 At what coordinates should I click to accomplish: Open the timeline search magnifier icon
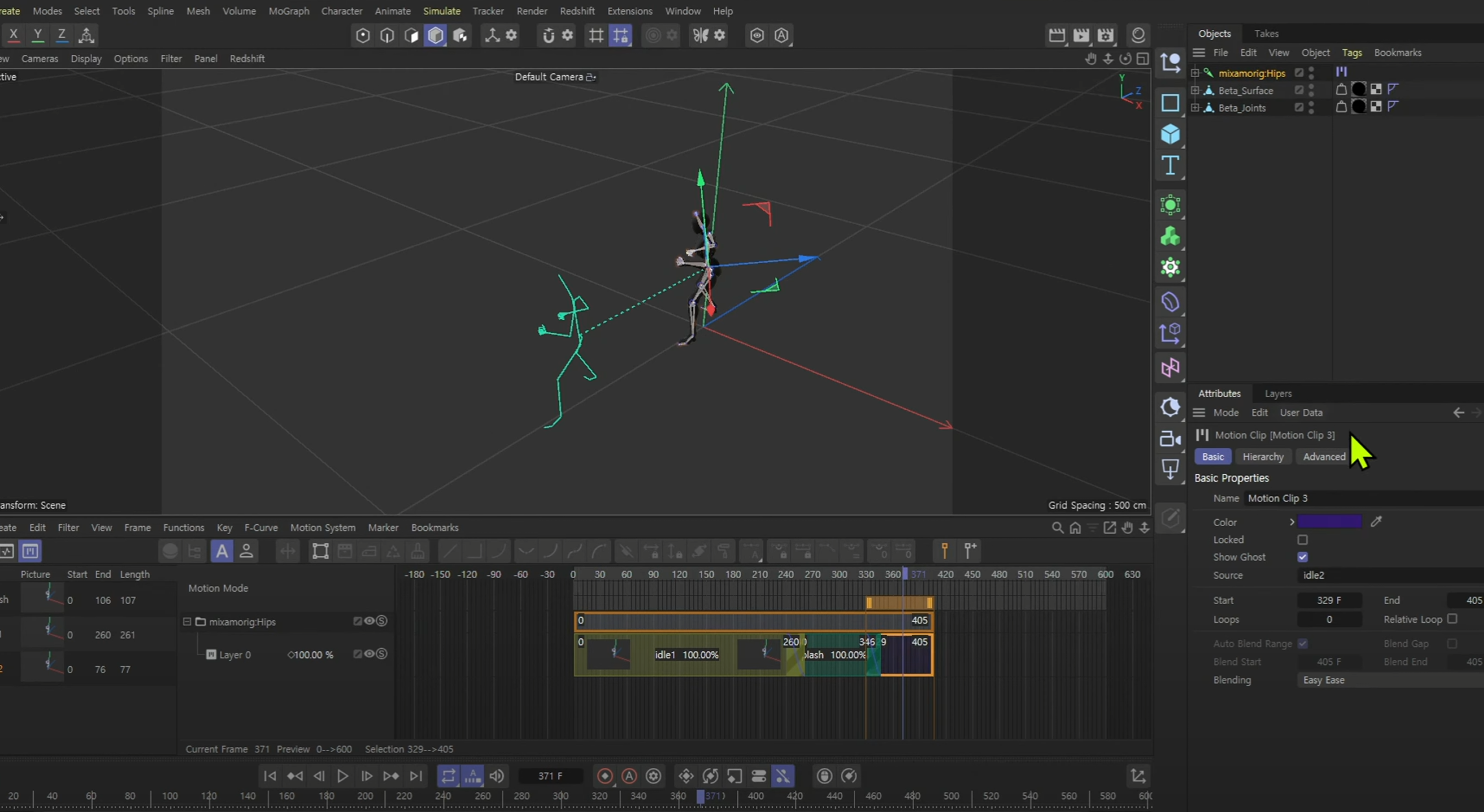[1057, 528]
